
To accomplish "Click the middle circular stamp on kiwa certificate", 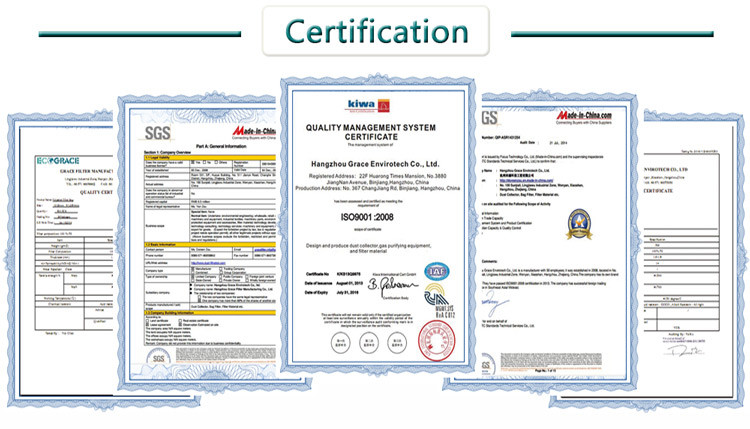I will (x=369, y=343).
